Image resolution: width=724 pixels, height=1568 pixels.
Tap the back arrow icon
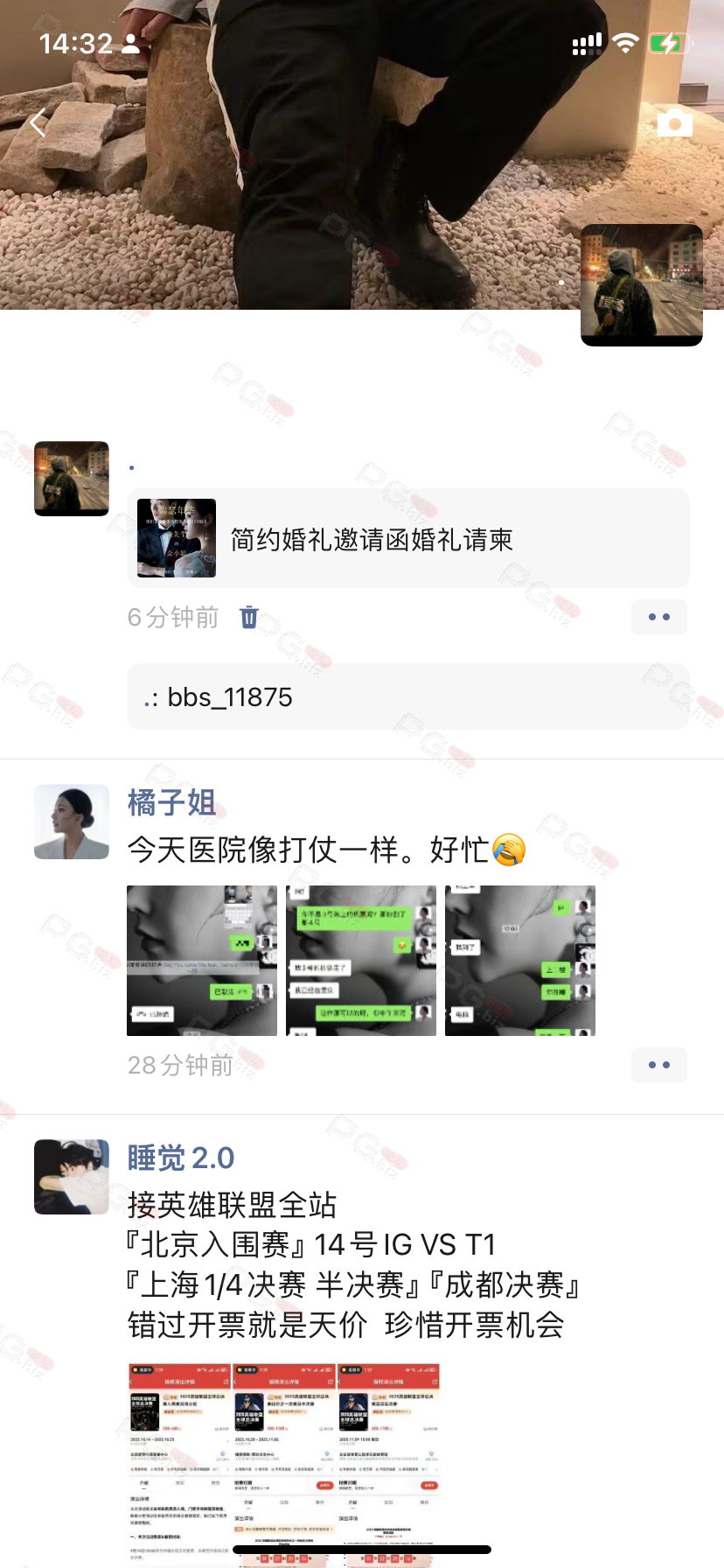click(38, 123)
